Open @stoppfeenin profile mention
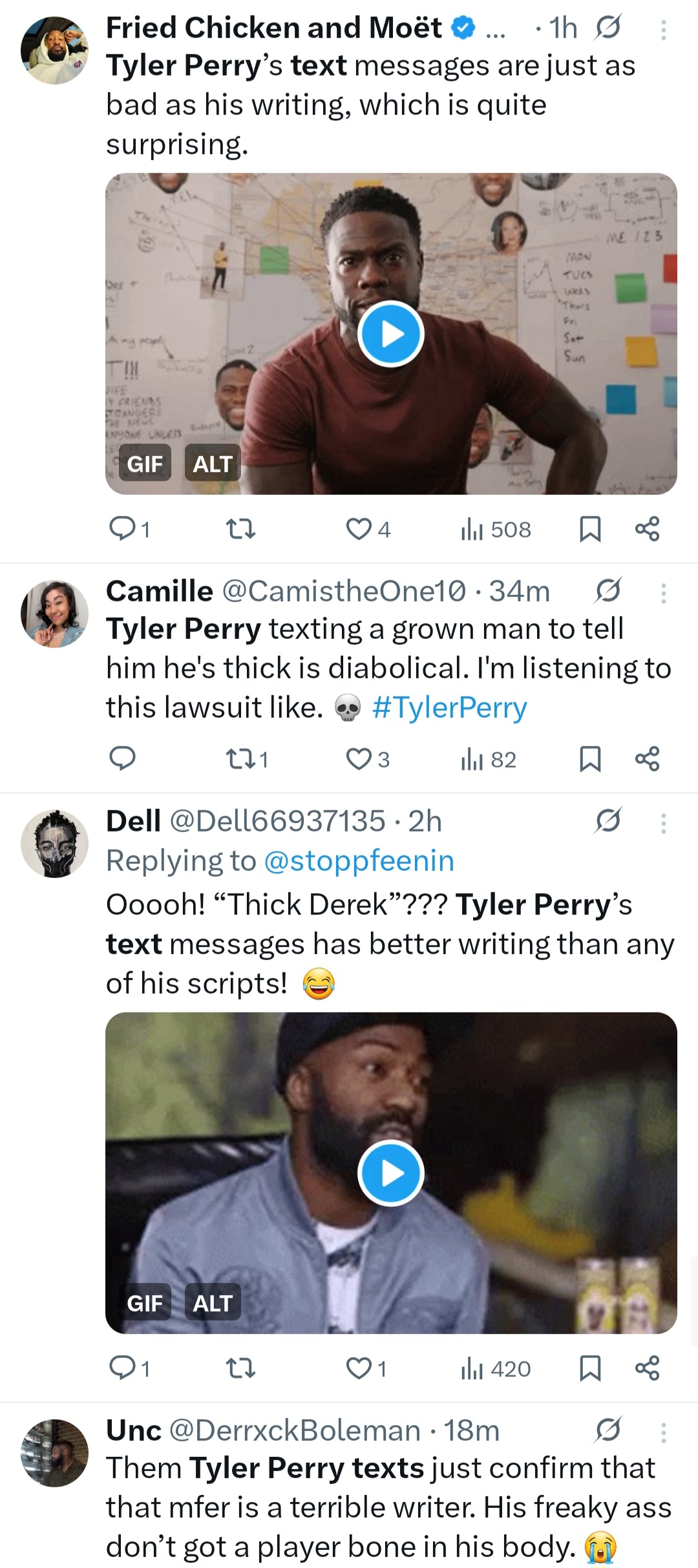 [359, 861]
